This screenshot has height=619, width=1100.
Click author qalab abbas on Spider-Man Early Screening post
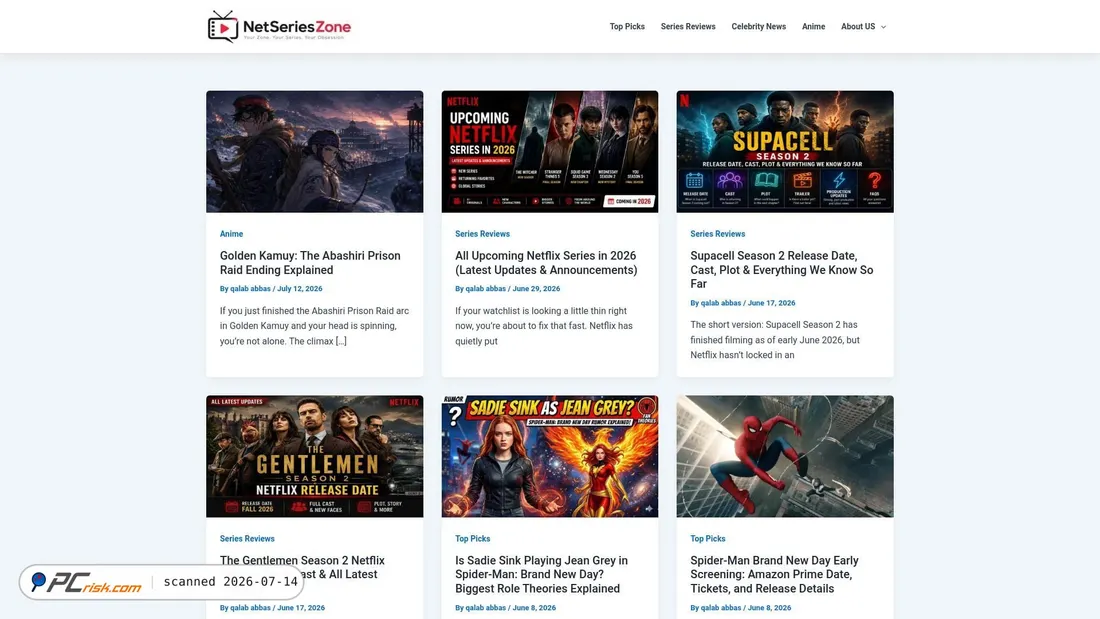point(720,608)
